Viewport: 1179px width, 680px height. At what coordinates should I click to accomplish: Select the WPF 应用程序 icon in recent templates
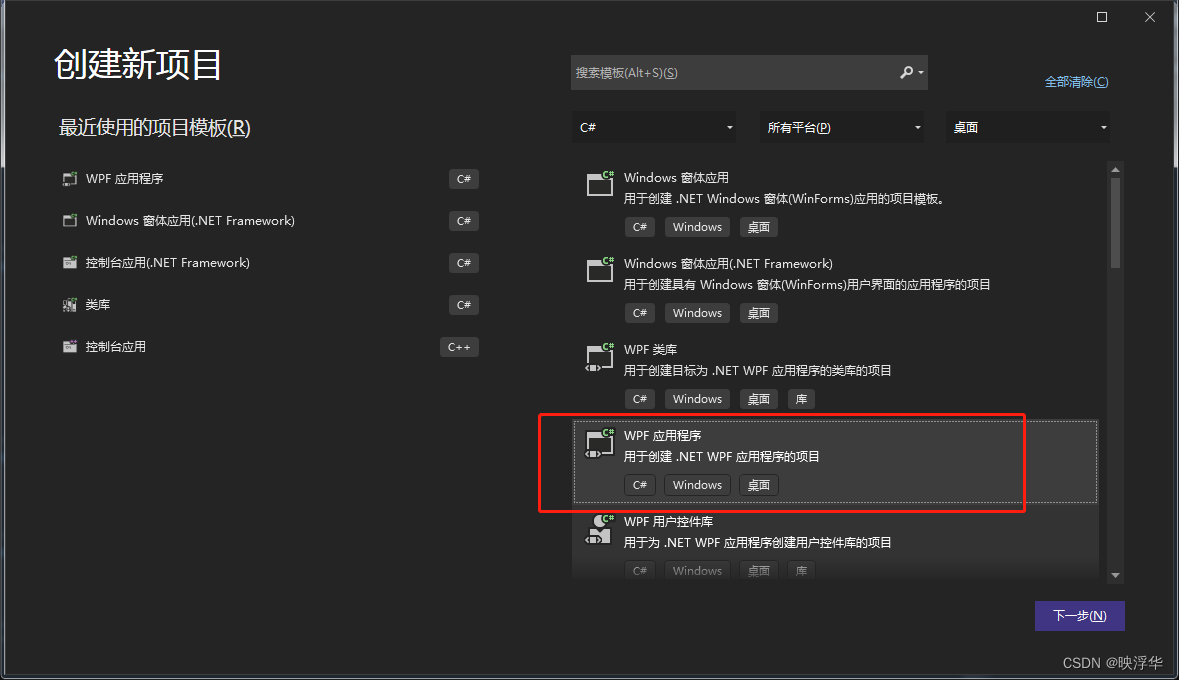click(69, 178)
